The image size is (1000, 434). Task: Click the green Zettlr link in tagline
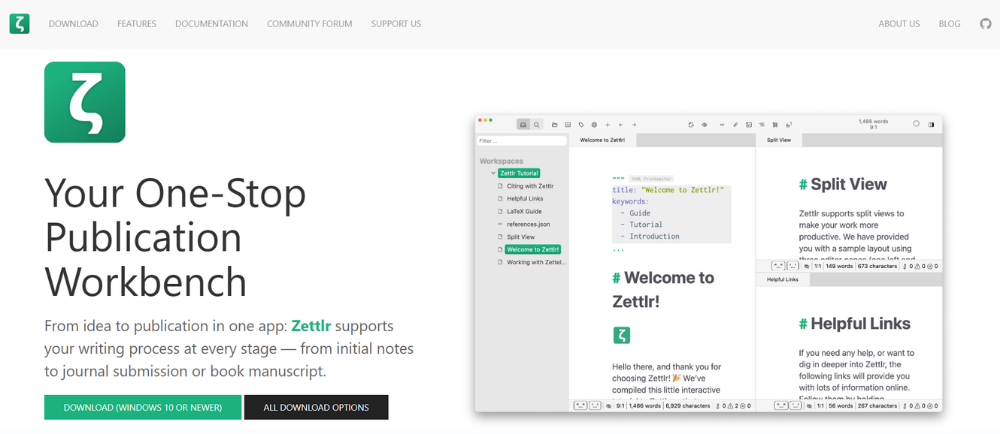tap(311, 326)
